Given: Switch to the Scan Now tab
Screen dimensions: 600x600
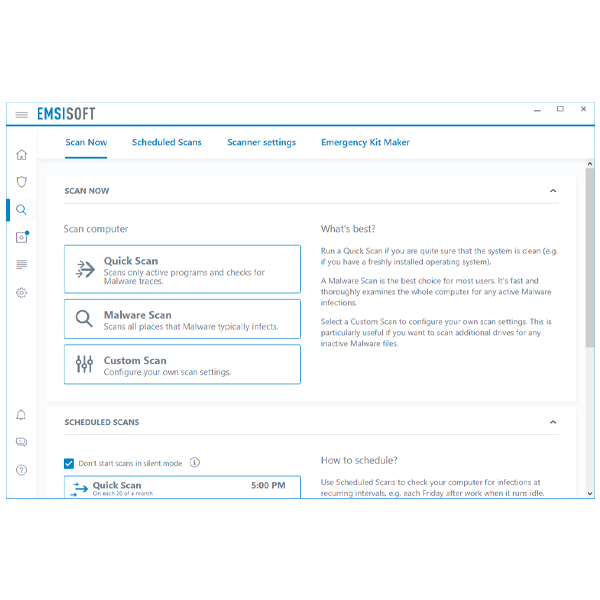Looking at the screenshot, I should click(x=86, y=142).
